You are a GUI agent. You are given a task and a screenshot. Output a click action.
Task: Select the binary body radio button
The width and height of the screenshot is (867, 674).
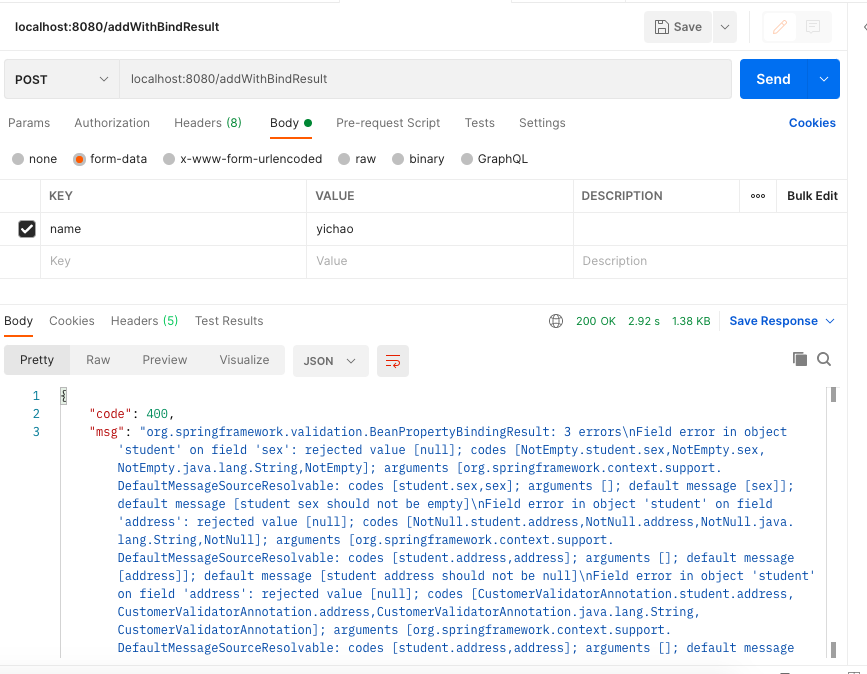point(398,159)
